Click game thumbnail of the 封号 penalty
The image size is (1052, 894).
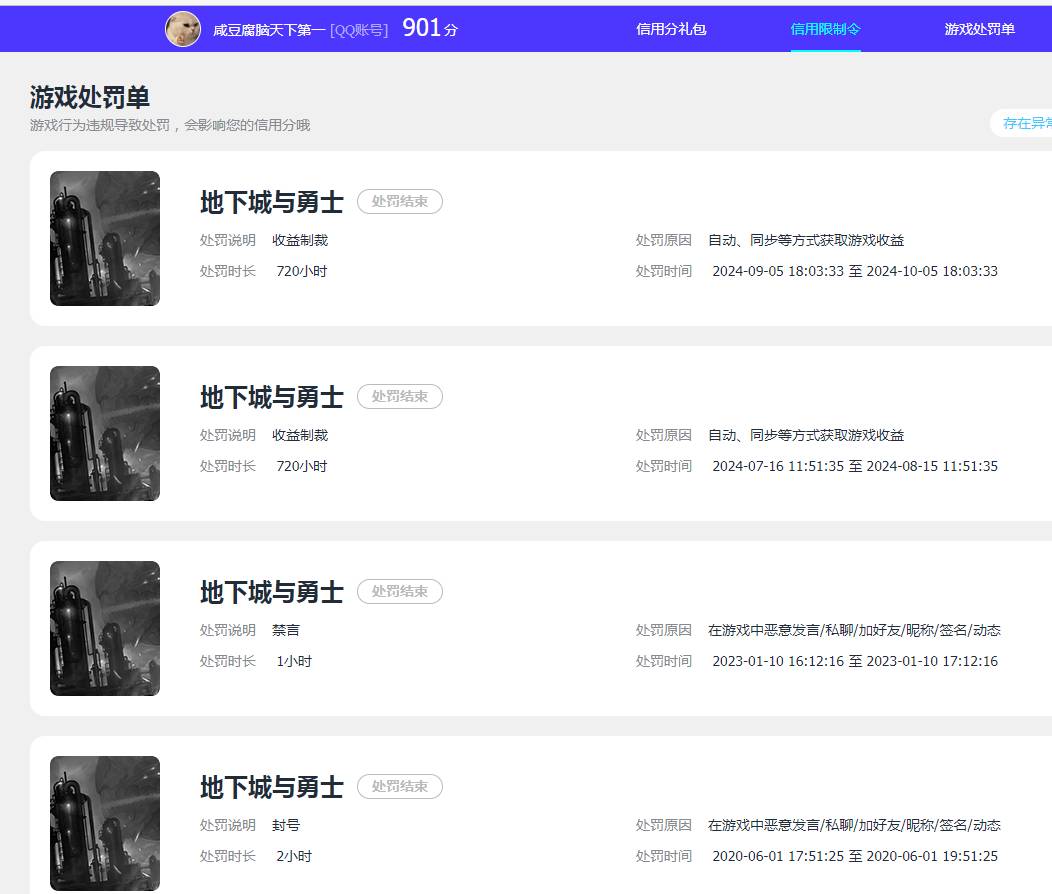(x=105, y=823)
